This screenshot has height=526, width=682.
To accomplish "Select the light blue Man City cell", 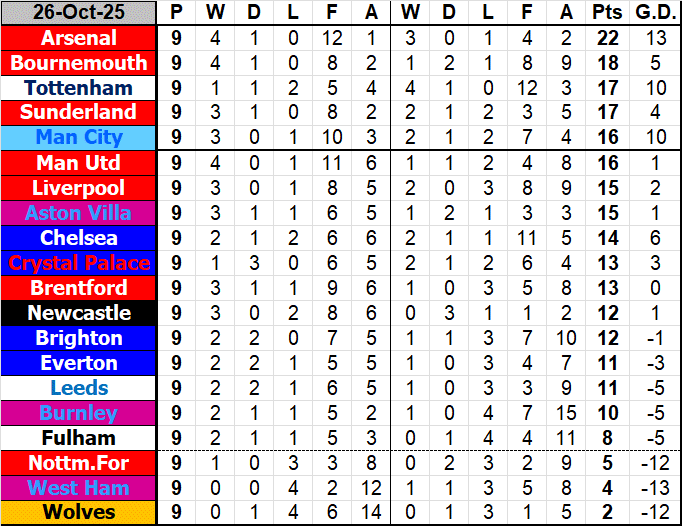I will [x=79, y=137].
